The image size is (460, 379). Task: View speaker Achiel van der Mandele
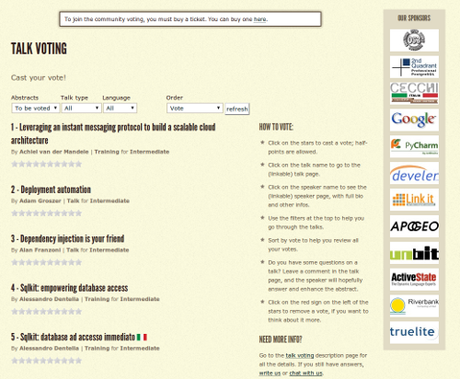[54, 152]
